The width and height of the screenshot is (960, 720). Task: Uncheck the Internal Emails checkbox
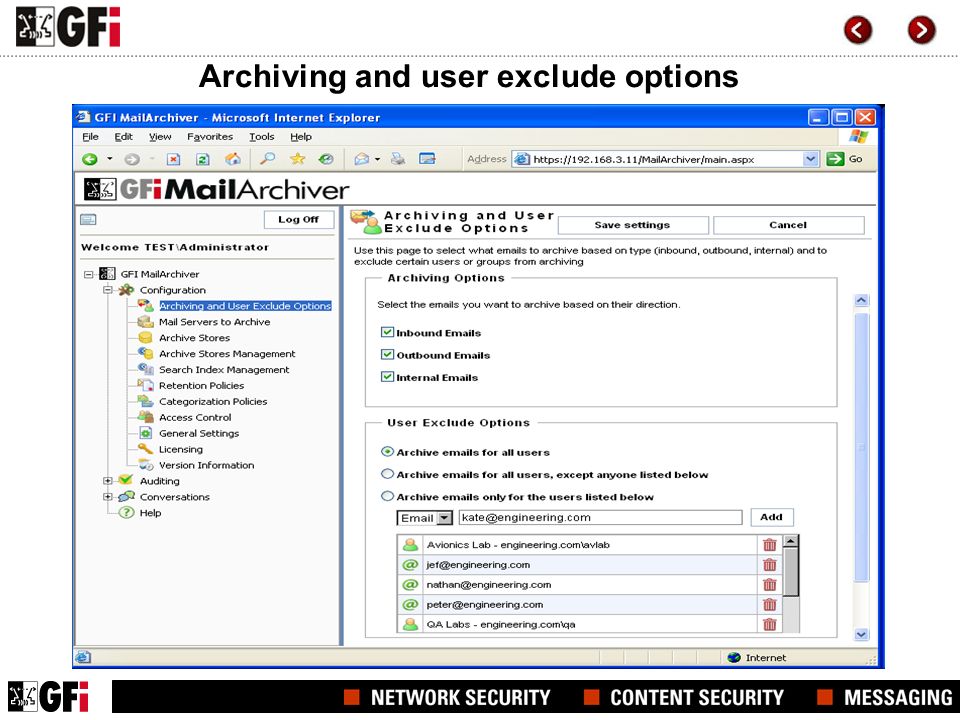point(387,377)
